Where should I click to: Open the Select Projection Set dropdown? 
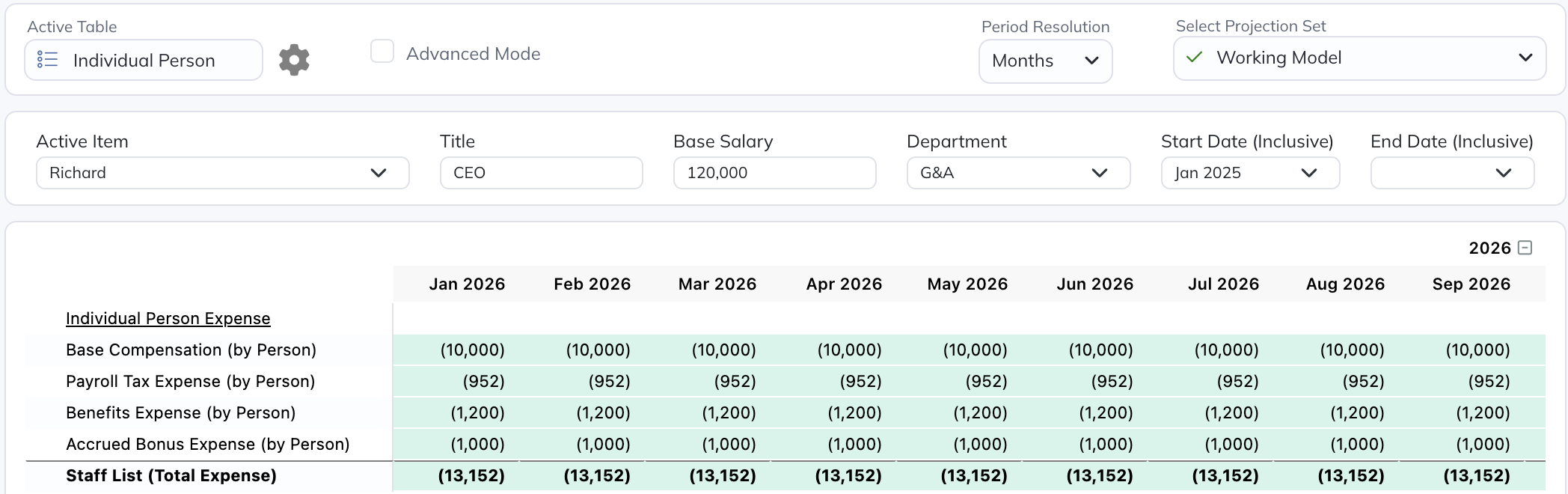pos(1359,58)
